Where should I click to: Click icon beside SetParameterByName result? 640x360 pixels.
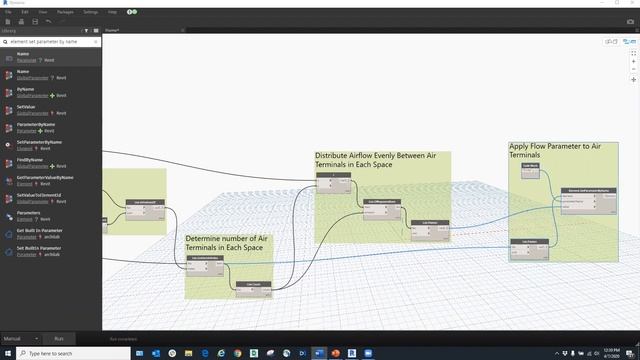(x=8, y=145)
